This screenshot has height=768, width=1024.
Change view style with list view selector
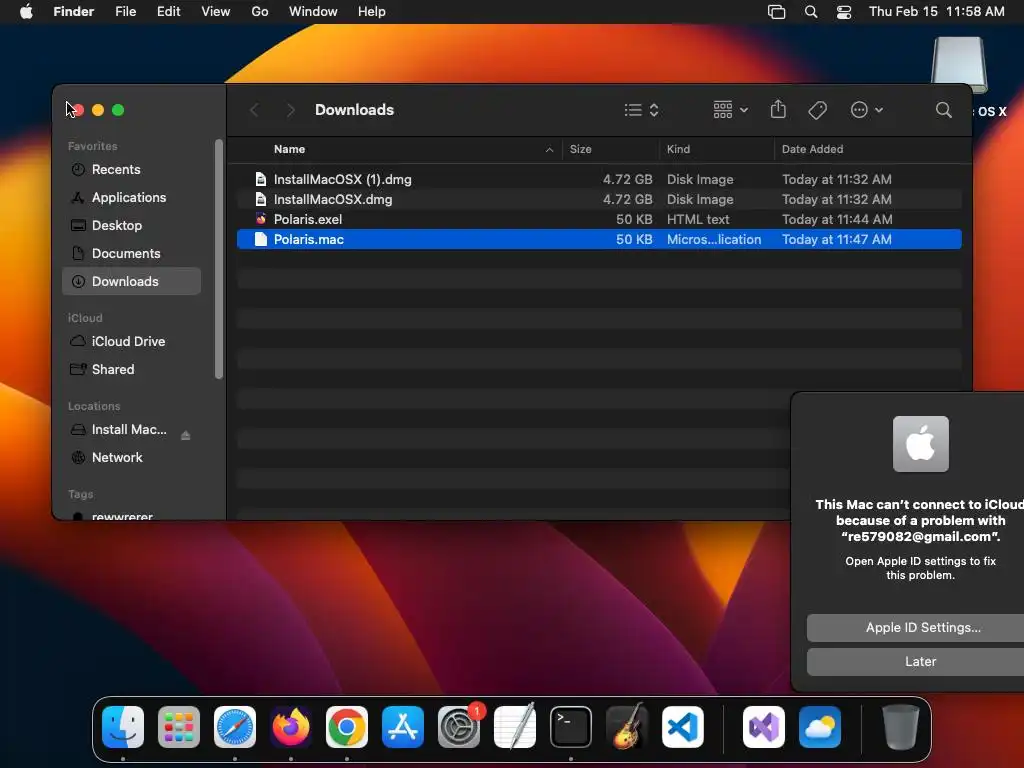coord(641,110)
